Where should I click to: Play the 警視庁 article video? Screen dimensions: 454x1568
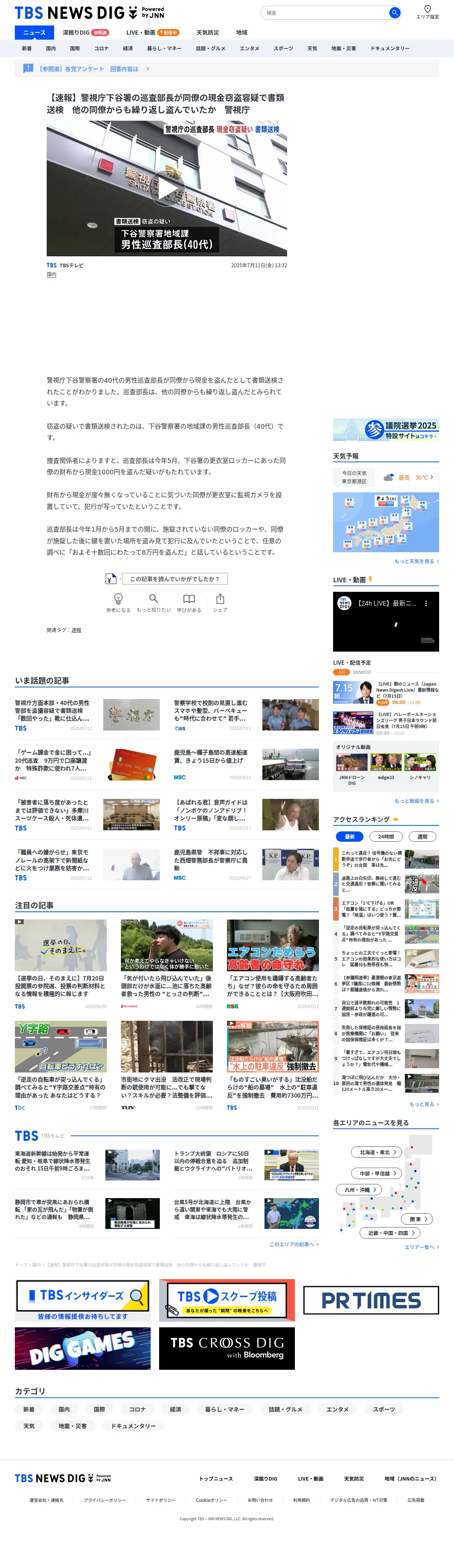tap(167, 188)
